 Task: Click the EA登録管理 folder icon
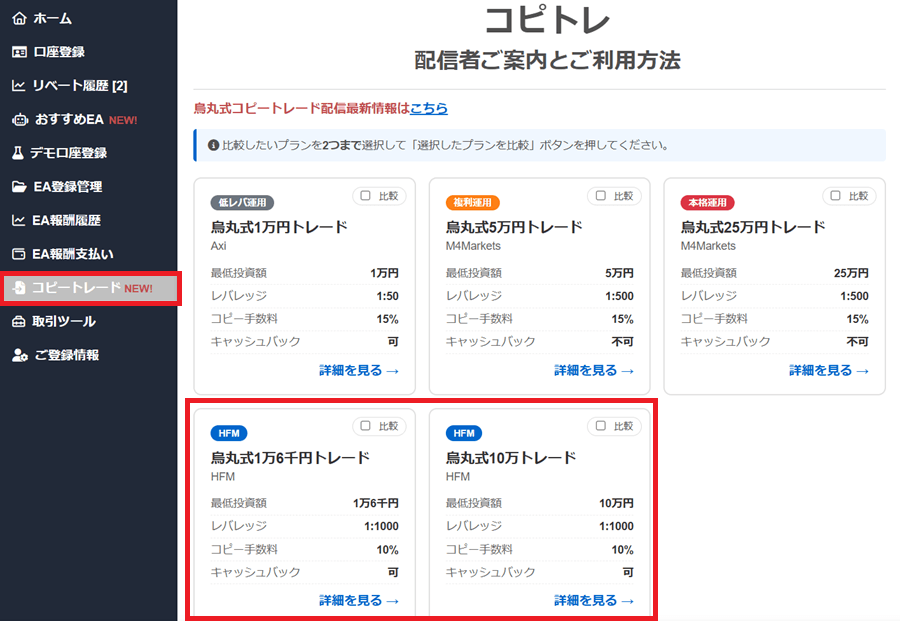point(19,187)
